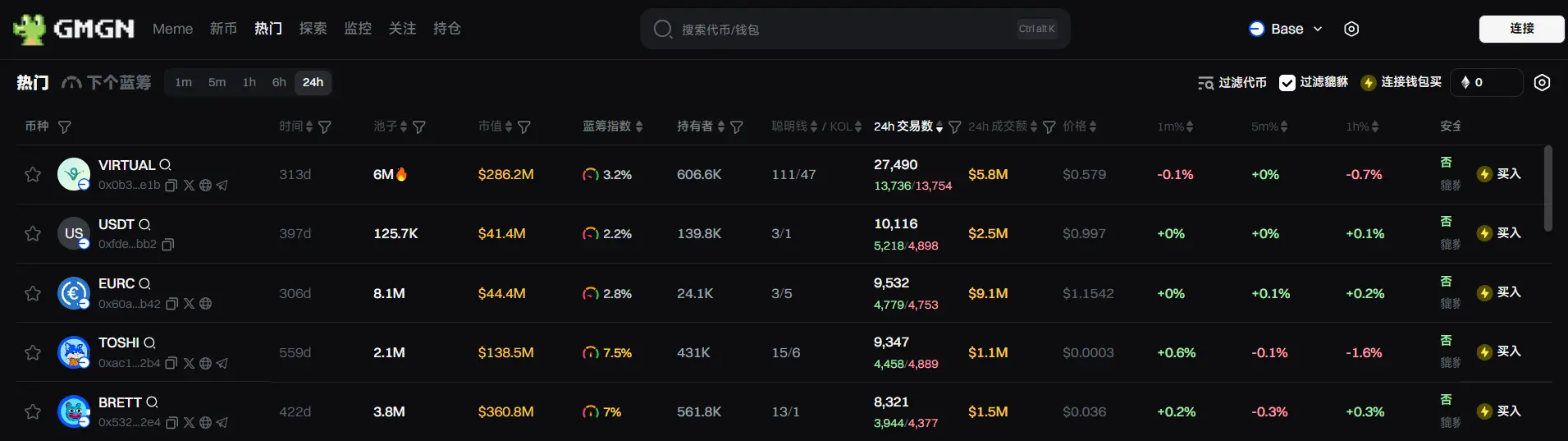Star the BRETT token as favorite
The height and width of the screenshot is (441, 1568).
(x=33, y=411)
